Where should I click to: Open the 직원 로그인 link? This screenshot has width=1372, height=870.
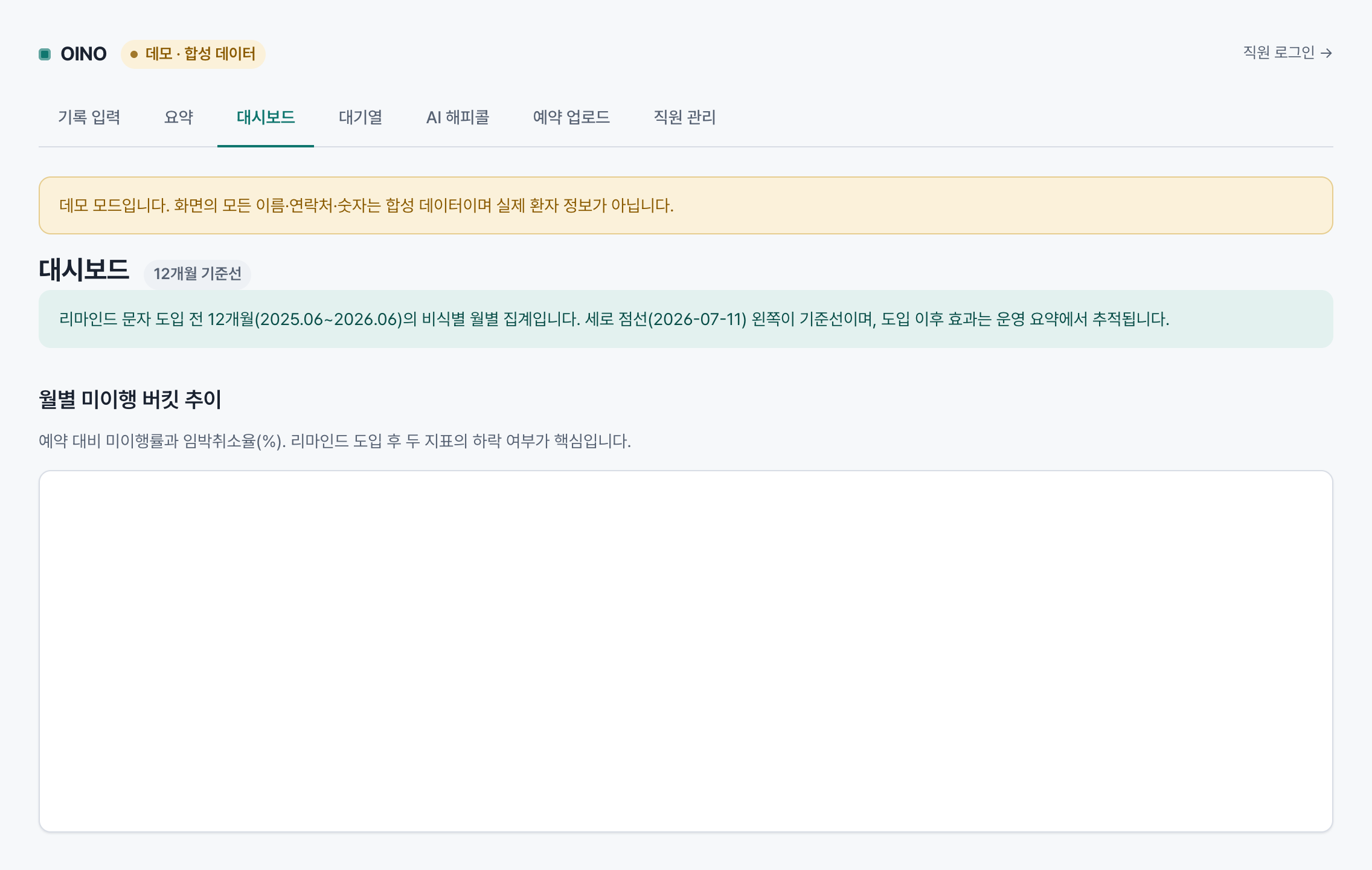[1287, 53]
